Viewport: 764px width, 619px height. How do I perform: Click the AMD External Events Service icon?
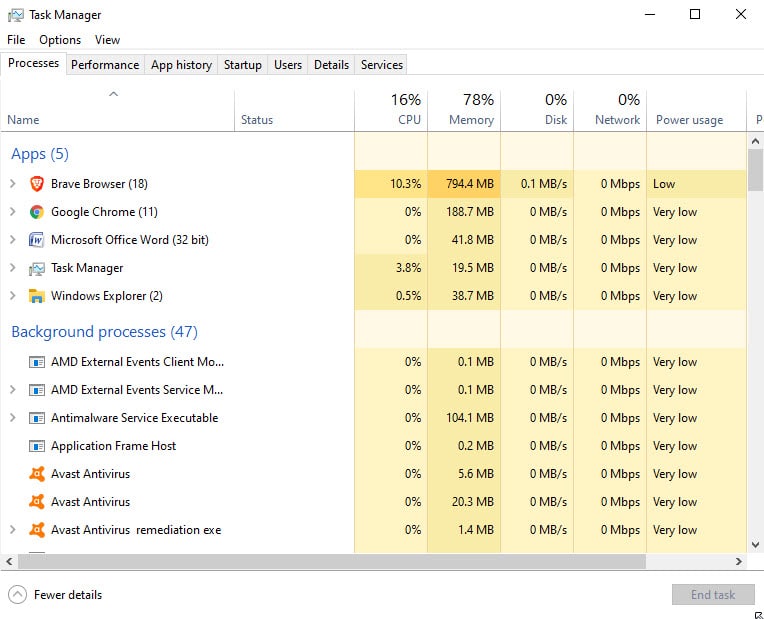tap(37, 390)
